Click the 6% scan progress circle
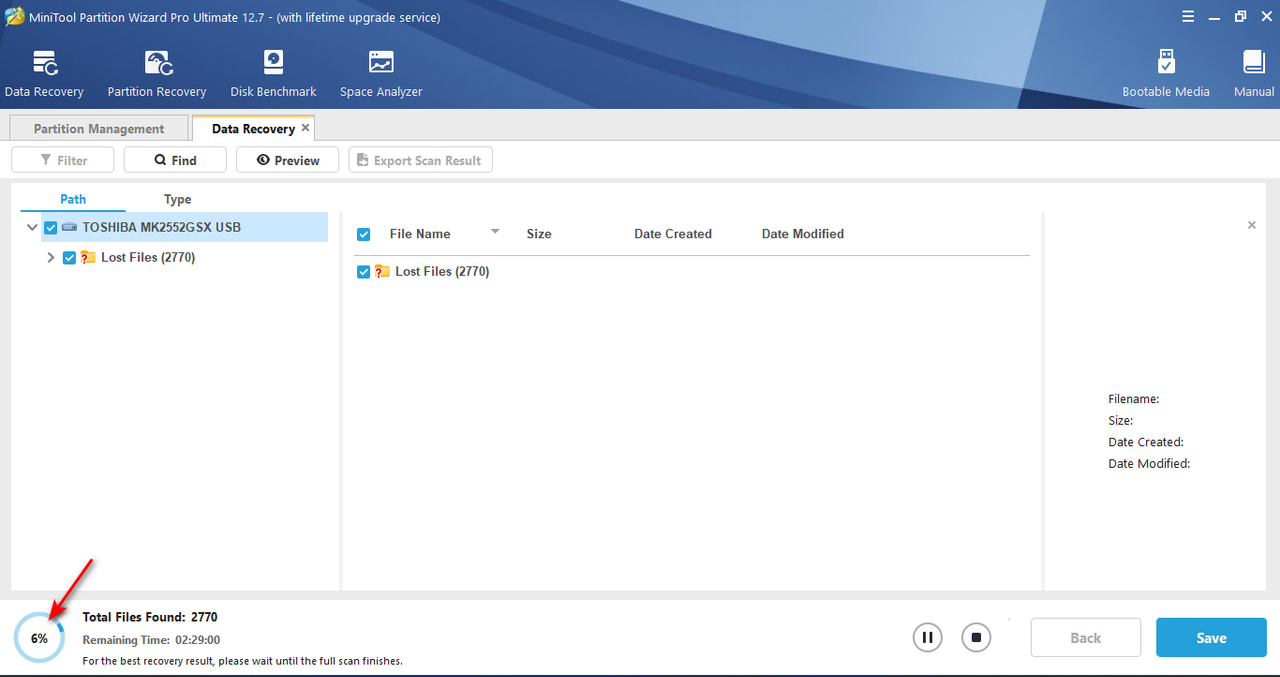Screen dimensions: 1280x677 click(x=39, y=637)
